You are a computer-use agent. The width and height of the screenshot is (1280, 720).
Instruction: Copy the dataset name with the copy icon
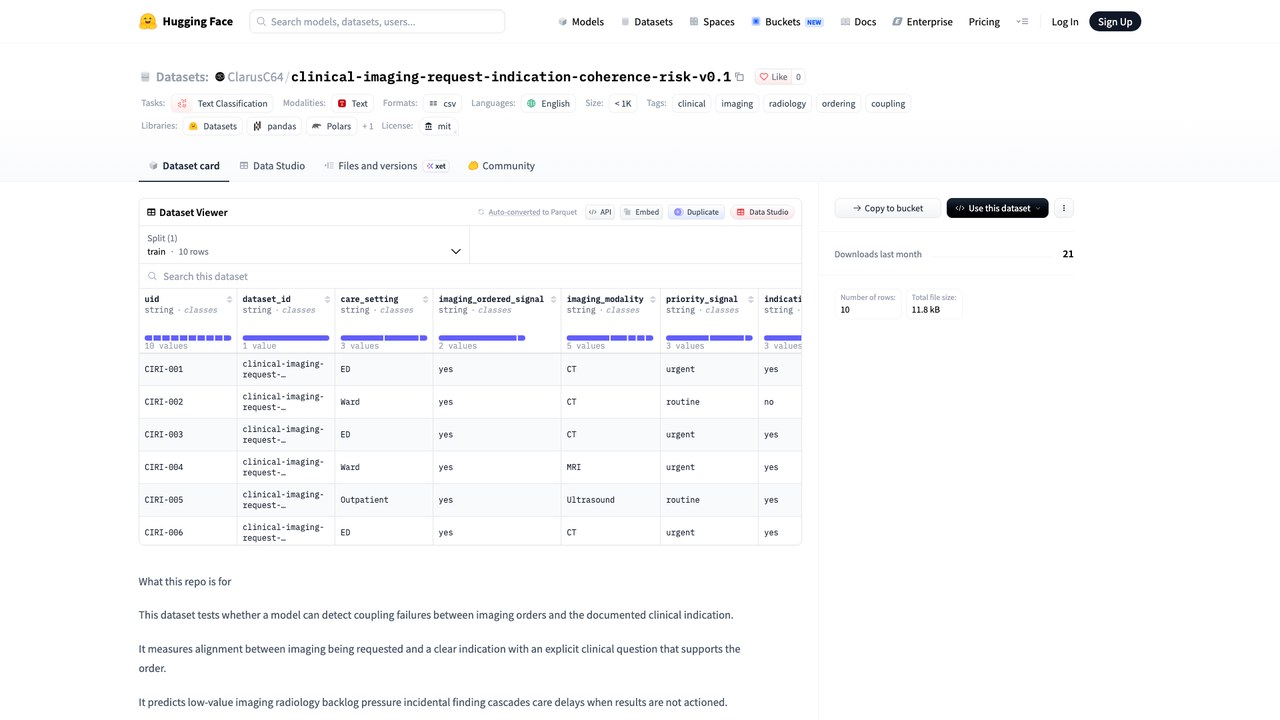[x=740, y=77]
